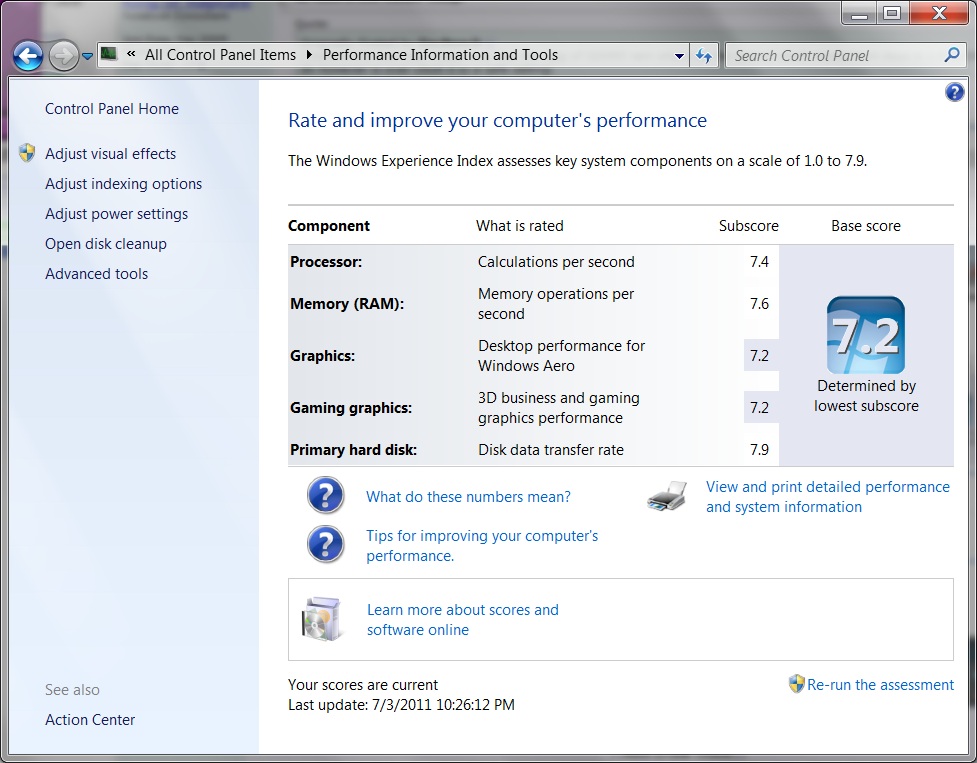Screen dimensions: 977x763
Task: Open Help via the blue question icon
Action: tap(955, 92)
